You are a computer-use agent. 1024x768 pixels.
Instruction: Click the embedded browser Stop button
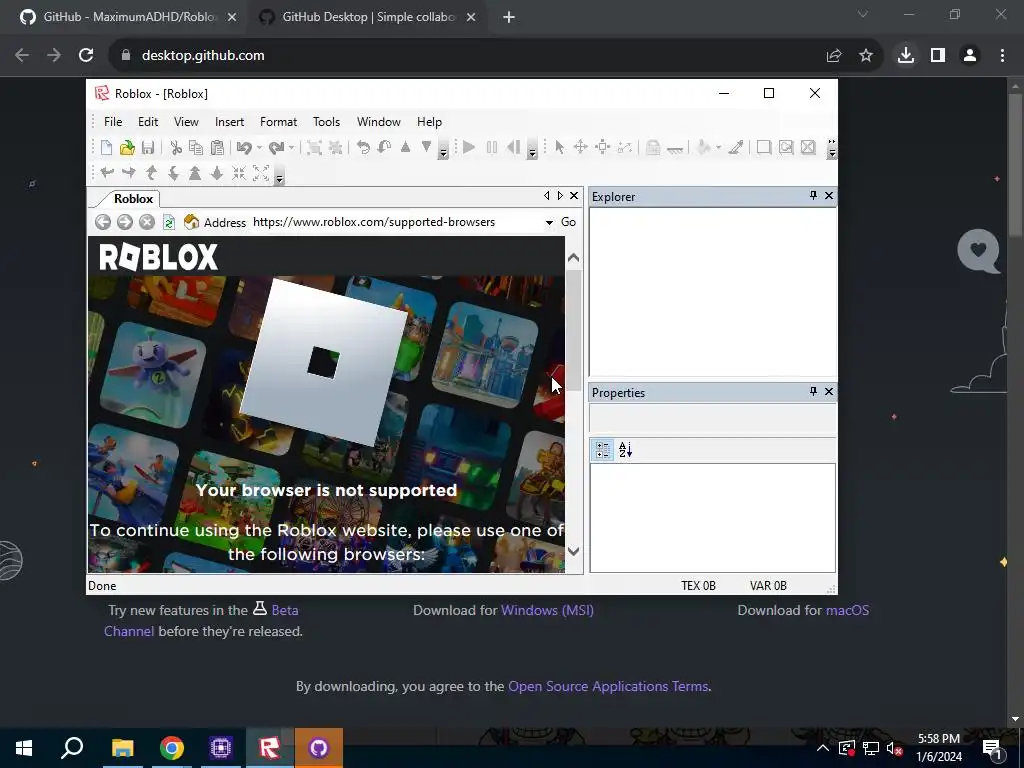[147, 222]
